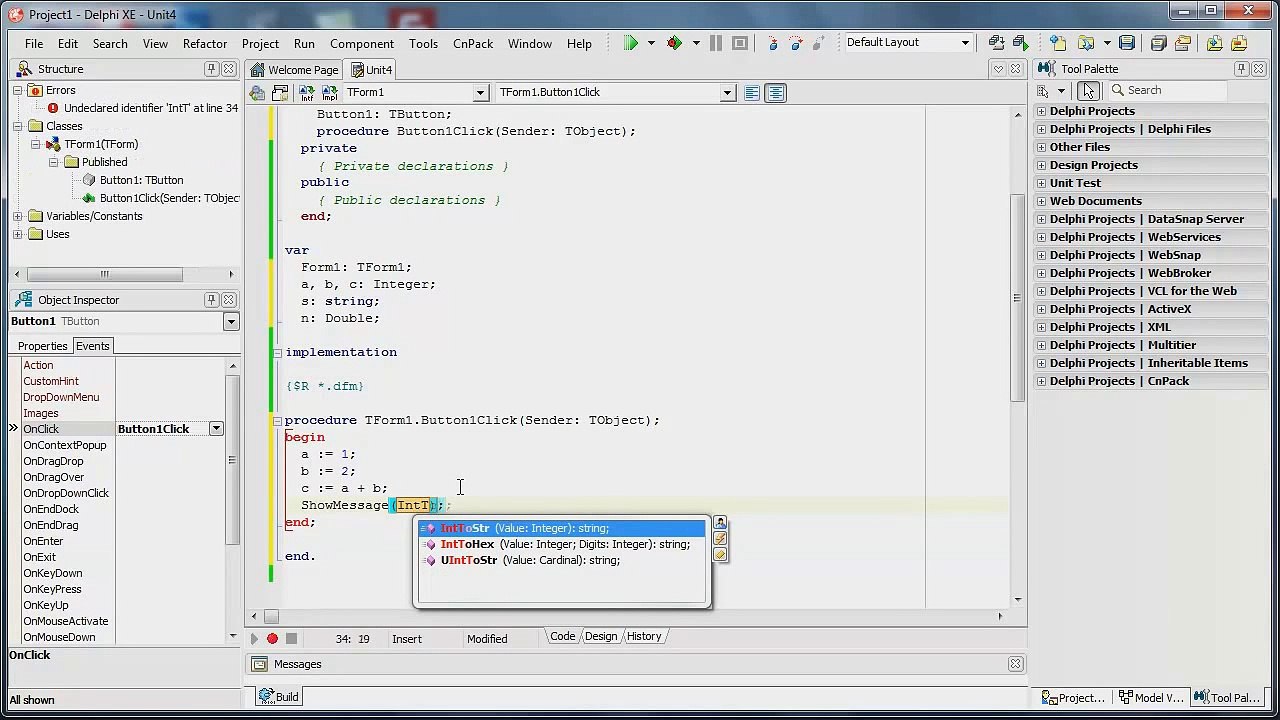Click the red breakpoint record icon in status bar
1280x720 pixels.
tap(272, 638)
